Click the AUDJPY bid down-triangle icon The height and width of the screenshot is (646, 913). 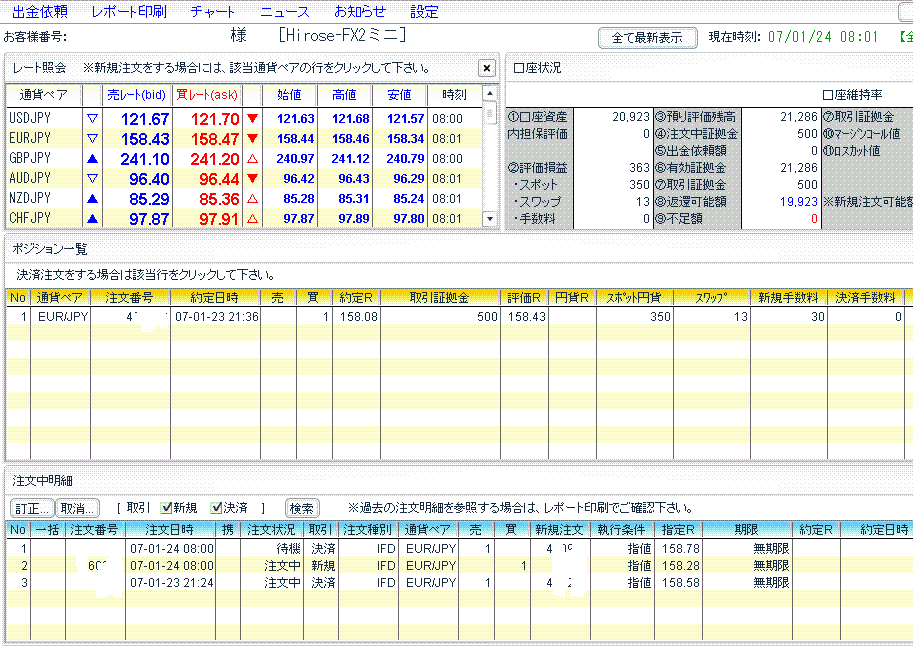(92, 179)
